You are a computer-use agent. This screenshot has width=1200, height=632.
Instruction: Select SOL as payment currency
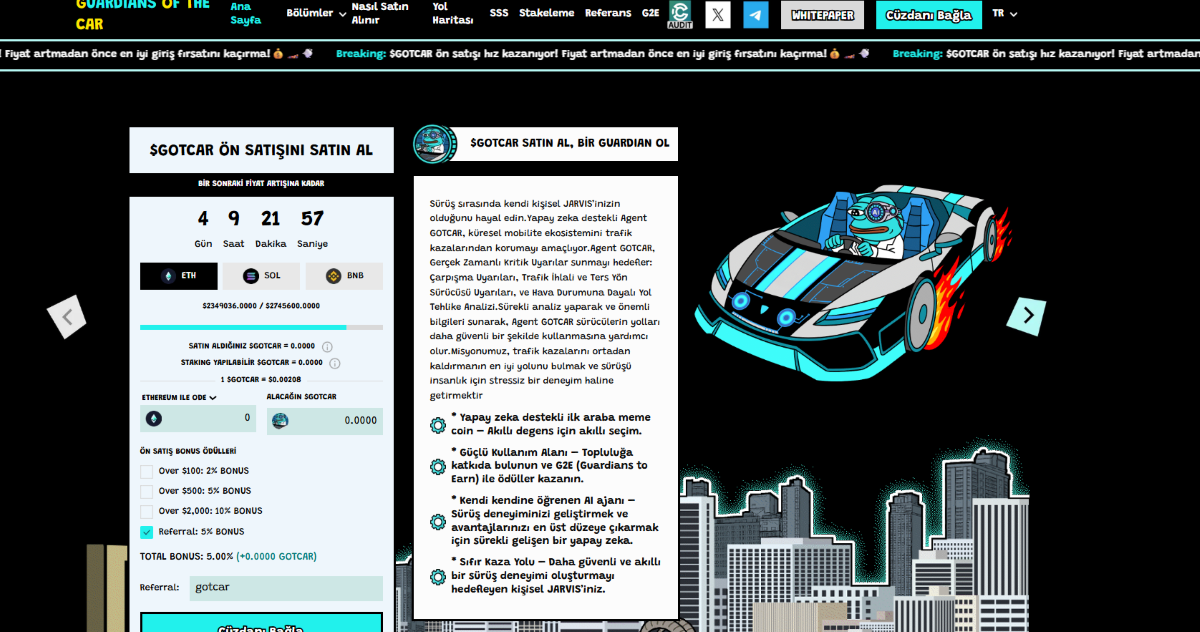(x=261, y=276)
